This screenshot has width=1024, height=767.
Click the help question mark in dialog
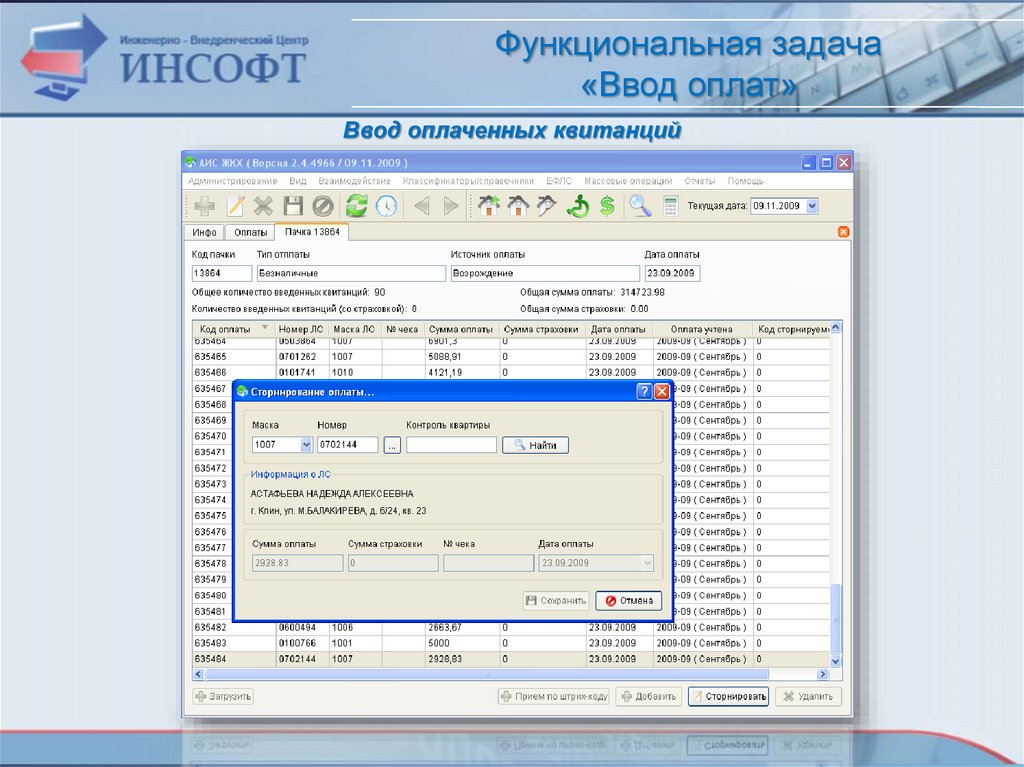pos(644,391)
